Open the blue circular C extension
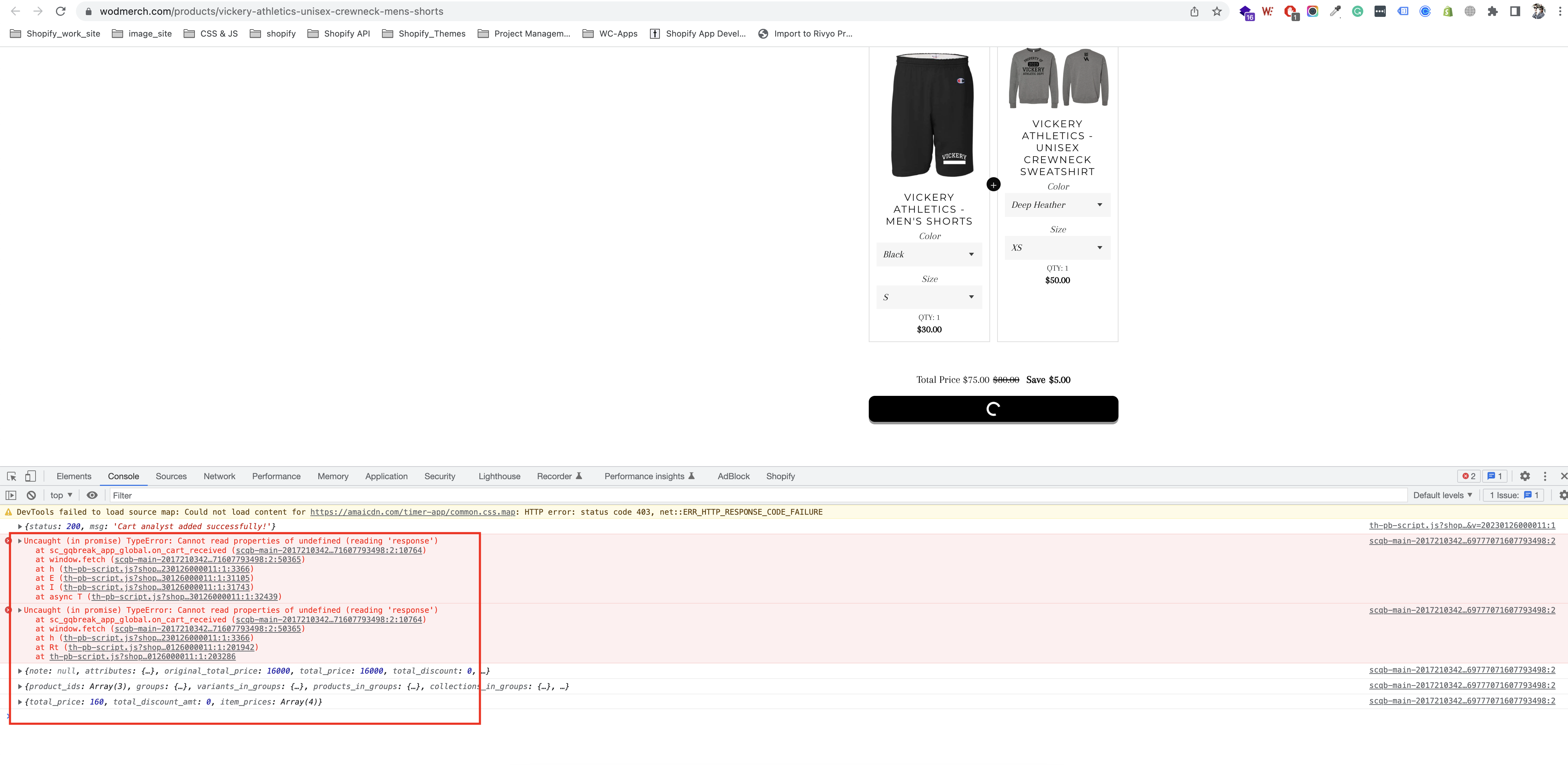 click(1425, 11)
